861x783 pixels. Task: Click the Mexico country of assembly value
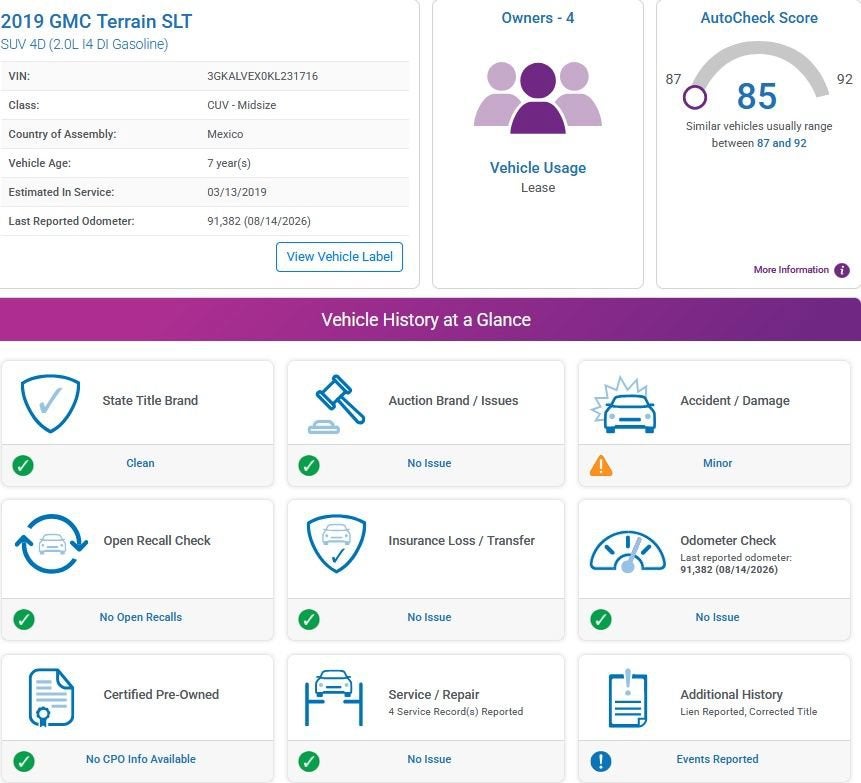click(225, 134)
